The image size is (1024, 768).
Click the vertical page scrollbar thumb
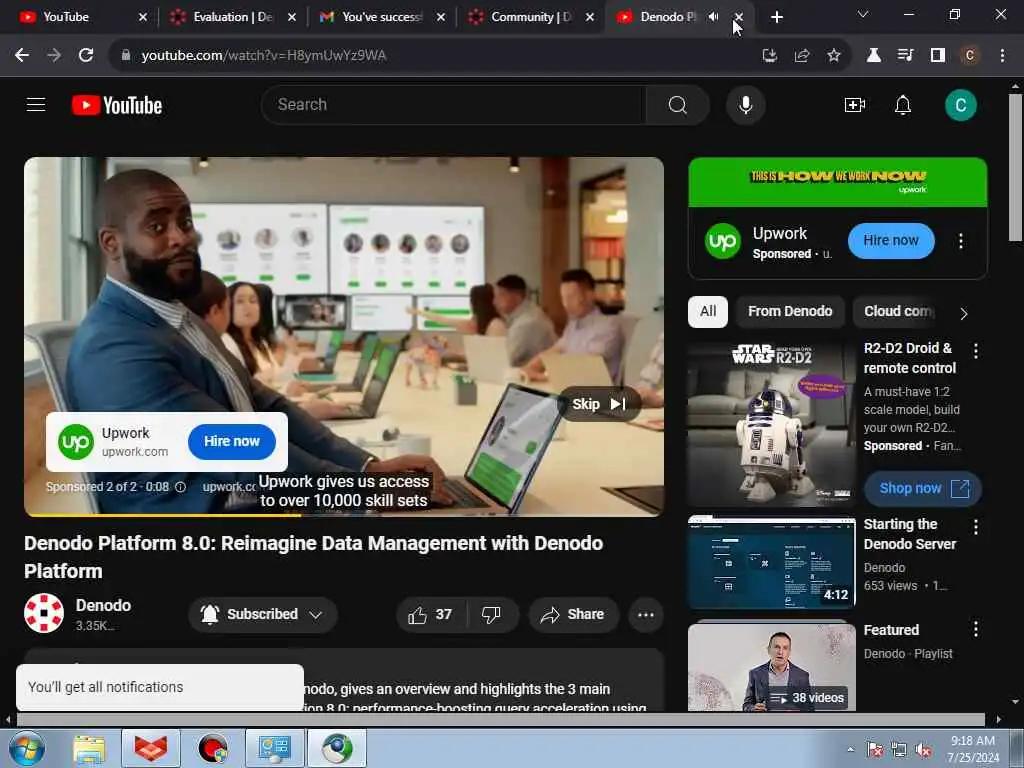pyautogui.click(x=1015, y=167)
